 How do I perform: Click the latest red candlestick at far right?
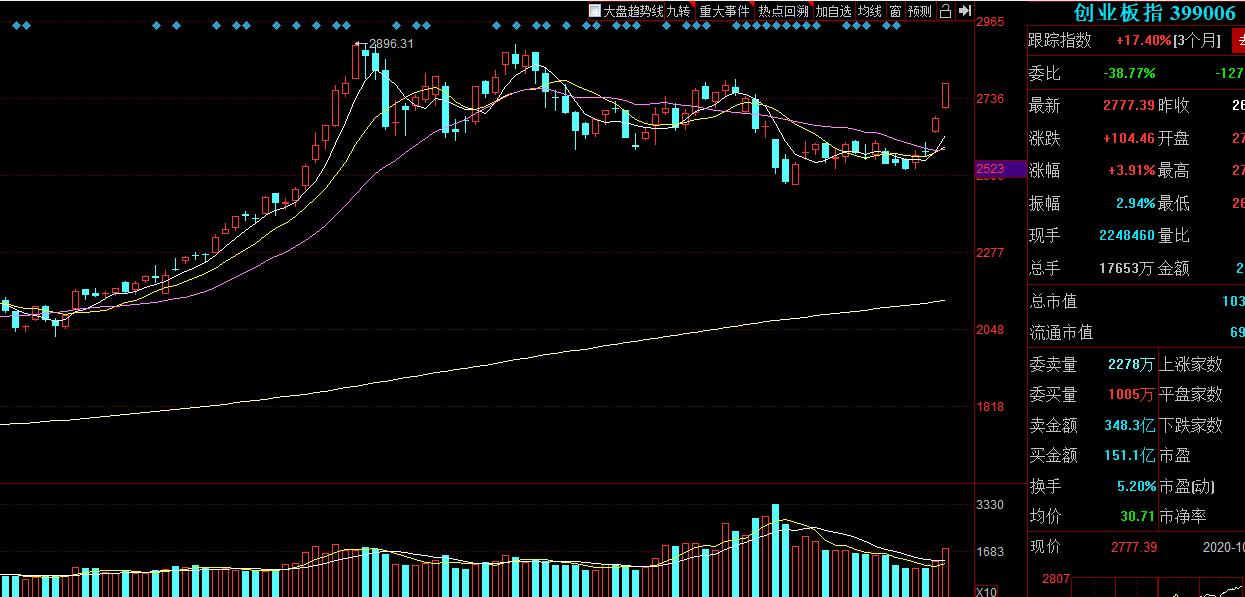(946, 95)
